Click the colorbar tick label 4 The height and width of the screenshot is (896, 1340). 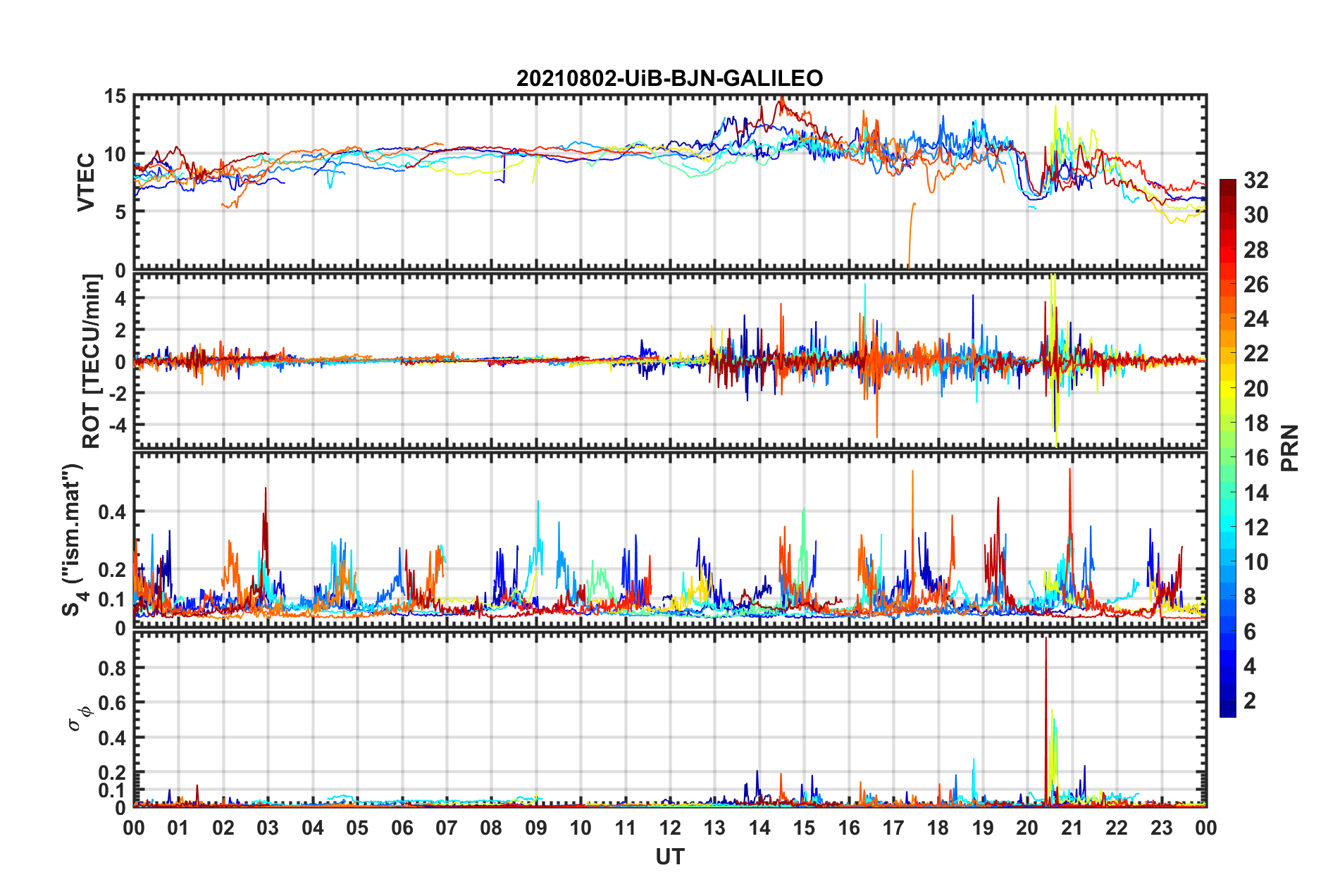(1250, 666)
